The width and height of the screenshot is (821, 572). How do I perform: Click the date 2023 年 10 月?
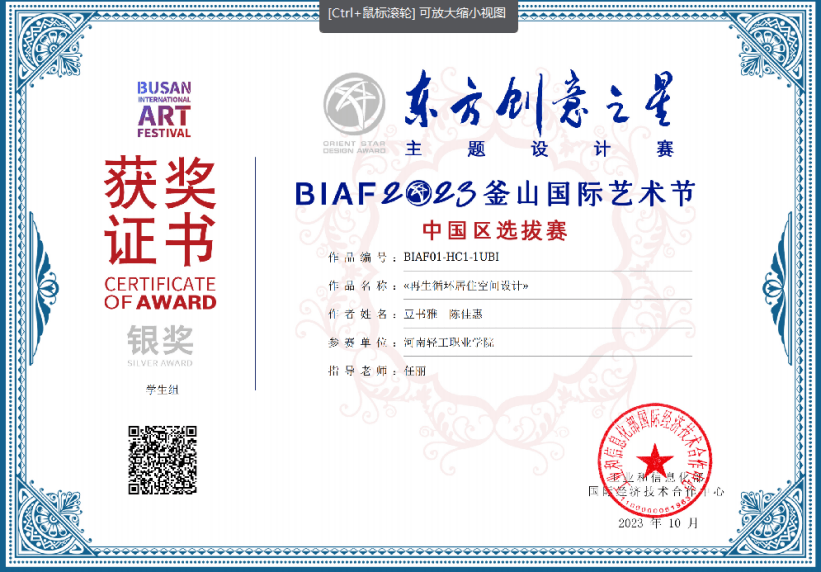pyautogui.click(x=658, y=523)
